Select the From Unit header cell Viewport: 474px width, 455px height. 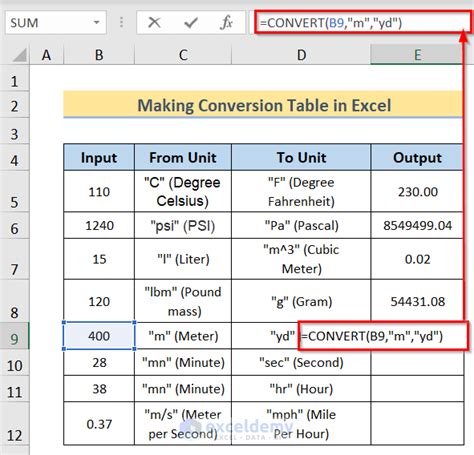(x=183, y=157)
